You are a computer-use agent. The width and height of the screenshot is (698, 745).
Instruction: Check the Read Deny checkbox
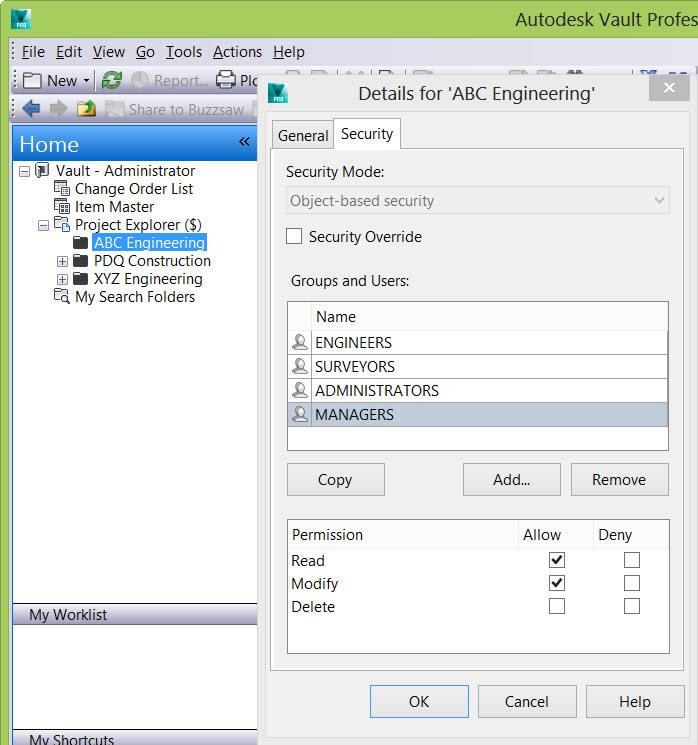(x=632, y=560)
